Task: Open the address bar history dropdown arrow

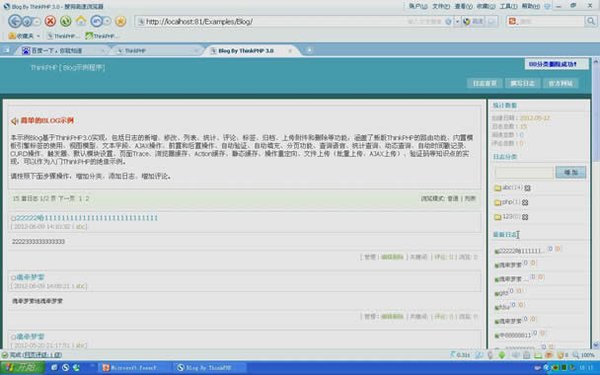Action: [x=457, y=21]
